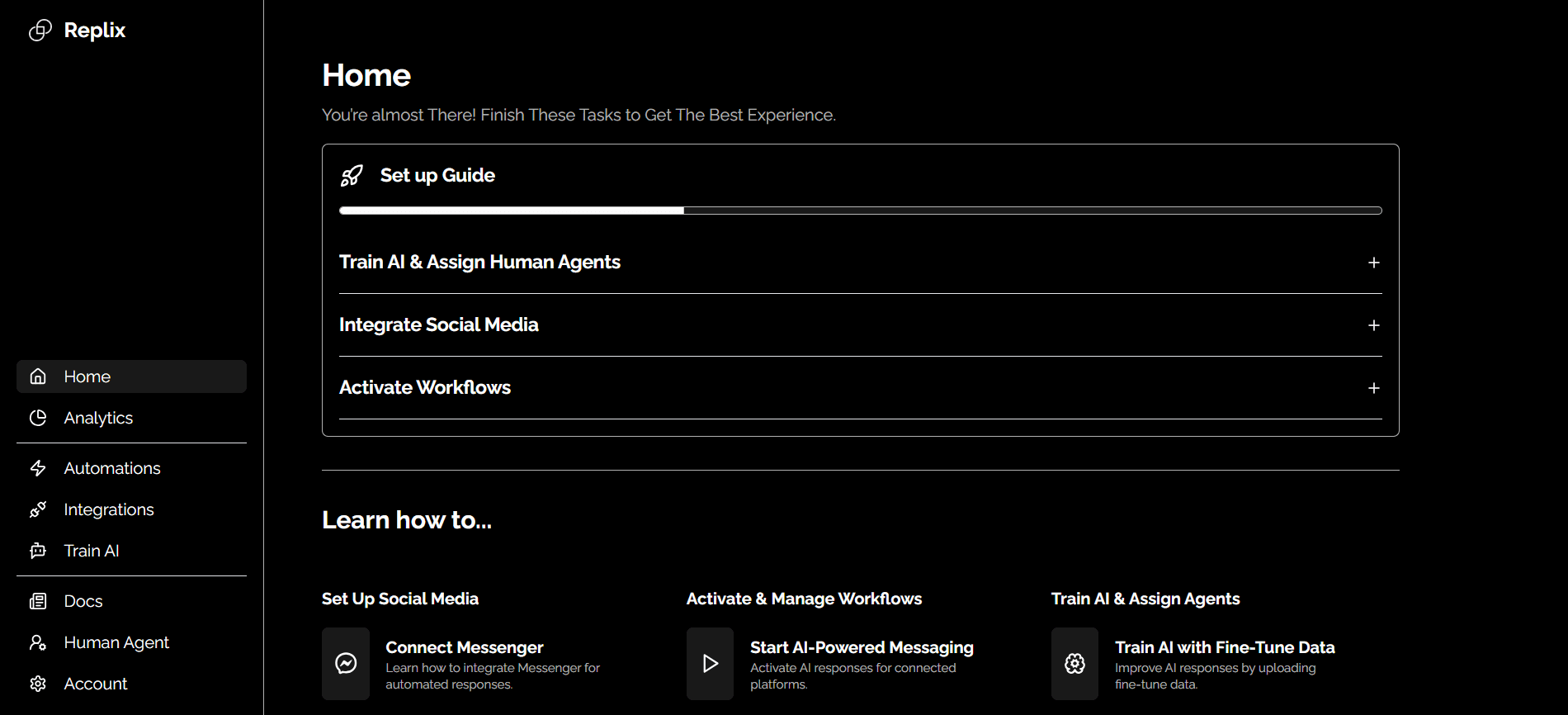Open Account from the sidebar
Image resolution: width=1568 pixels, height=715 pixels.
[x=131, y=684]
